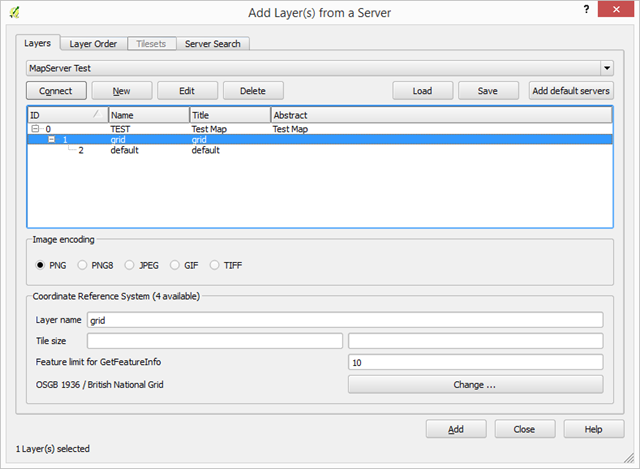Click the first Tile size input field

215,341
